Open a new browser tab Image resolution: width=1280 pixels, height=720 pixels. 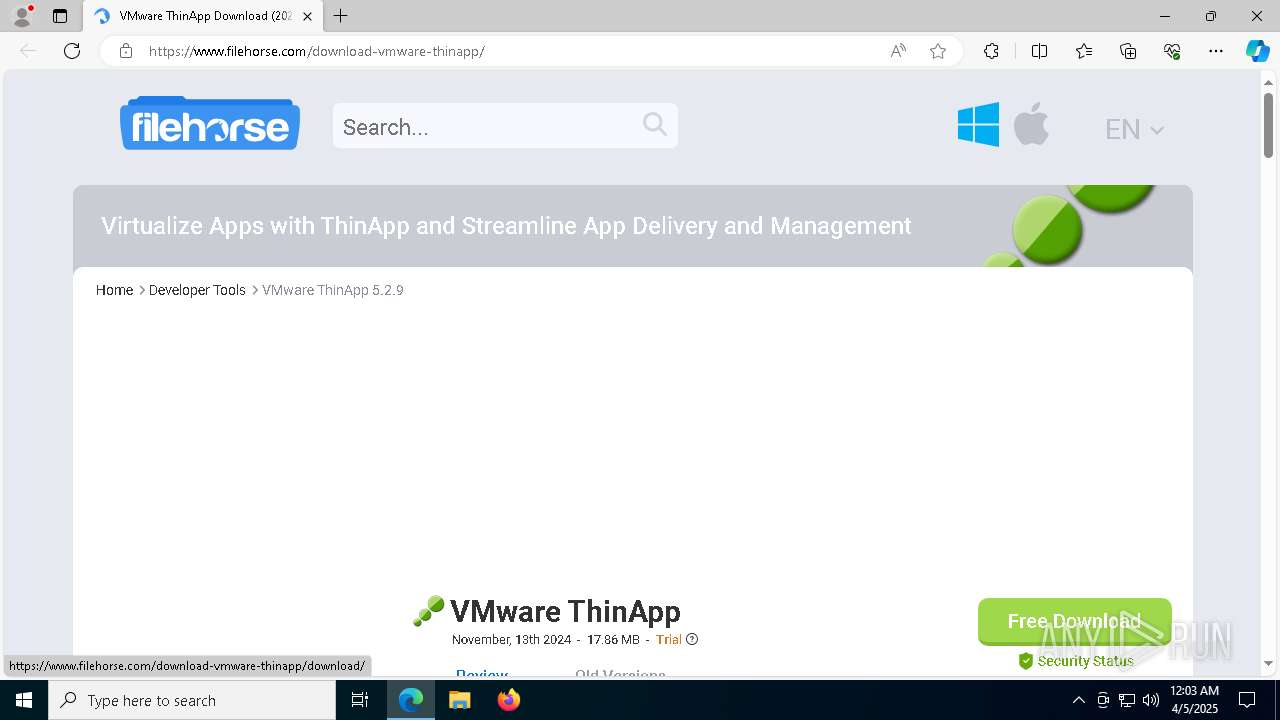tap(341, 16)
